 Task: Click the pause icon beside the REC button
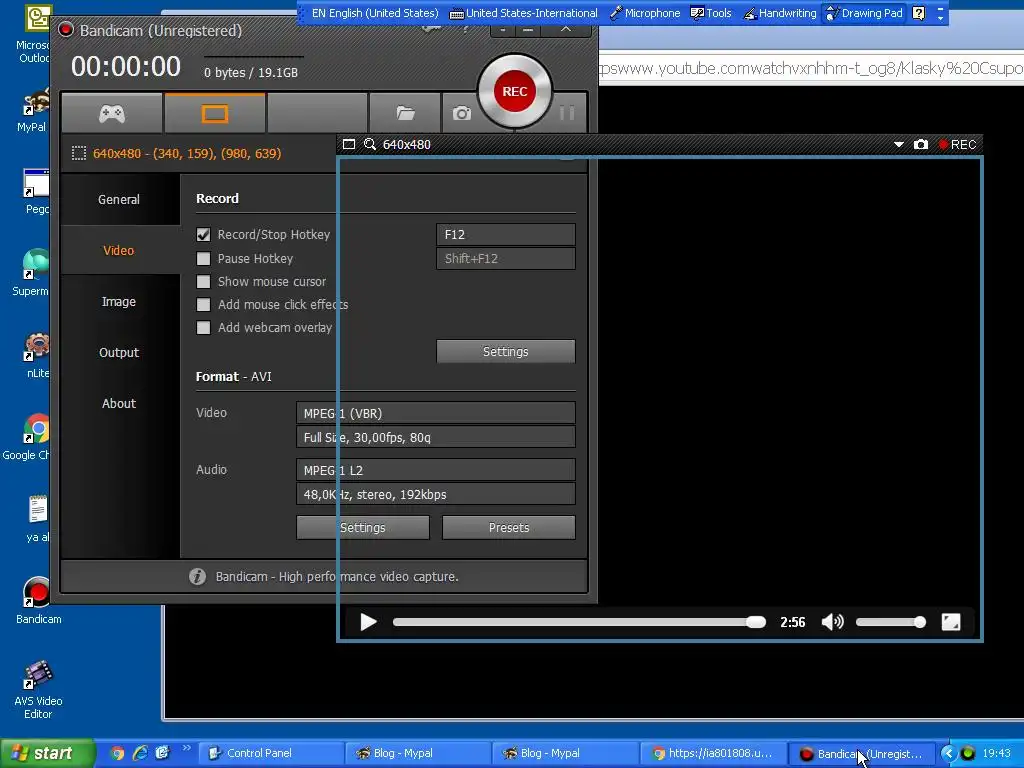pos(567,113)
